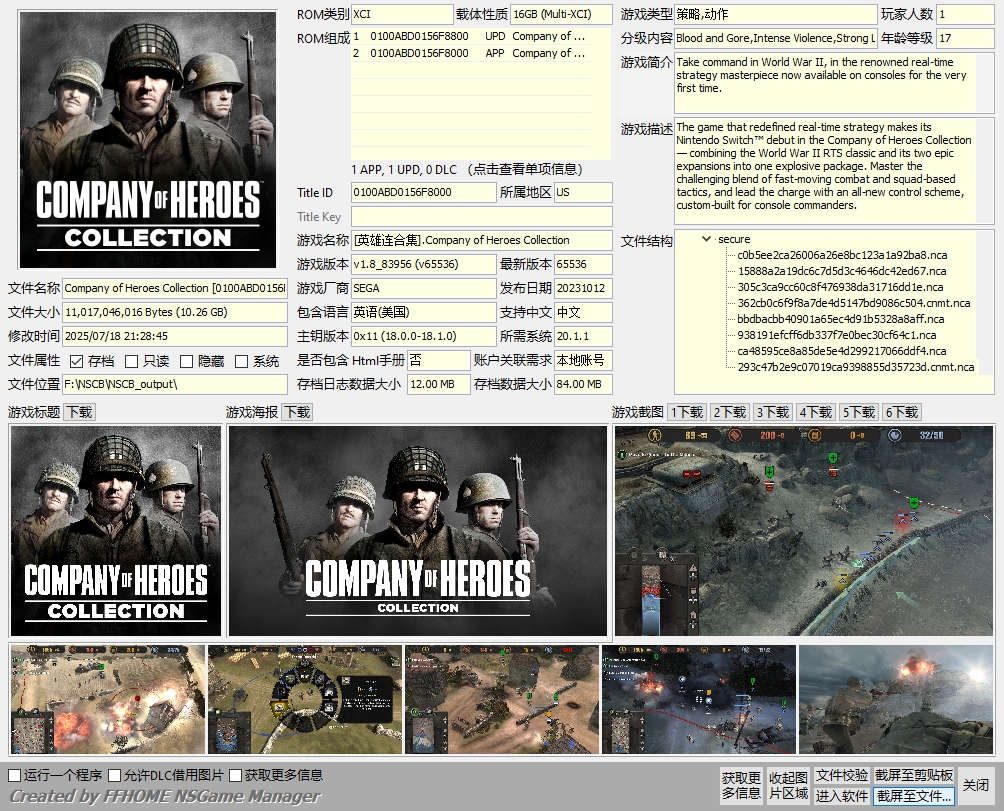1004x811 pixels.
Task: Click the 分级内容 Blood and Gore field
Action: 775,38
